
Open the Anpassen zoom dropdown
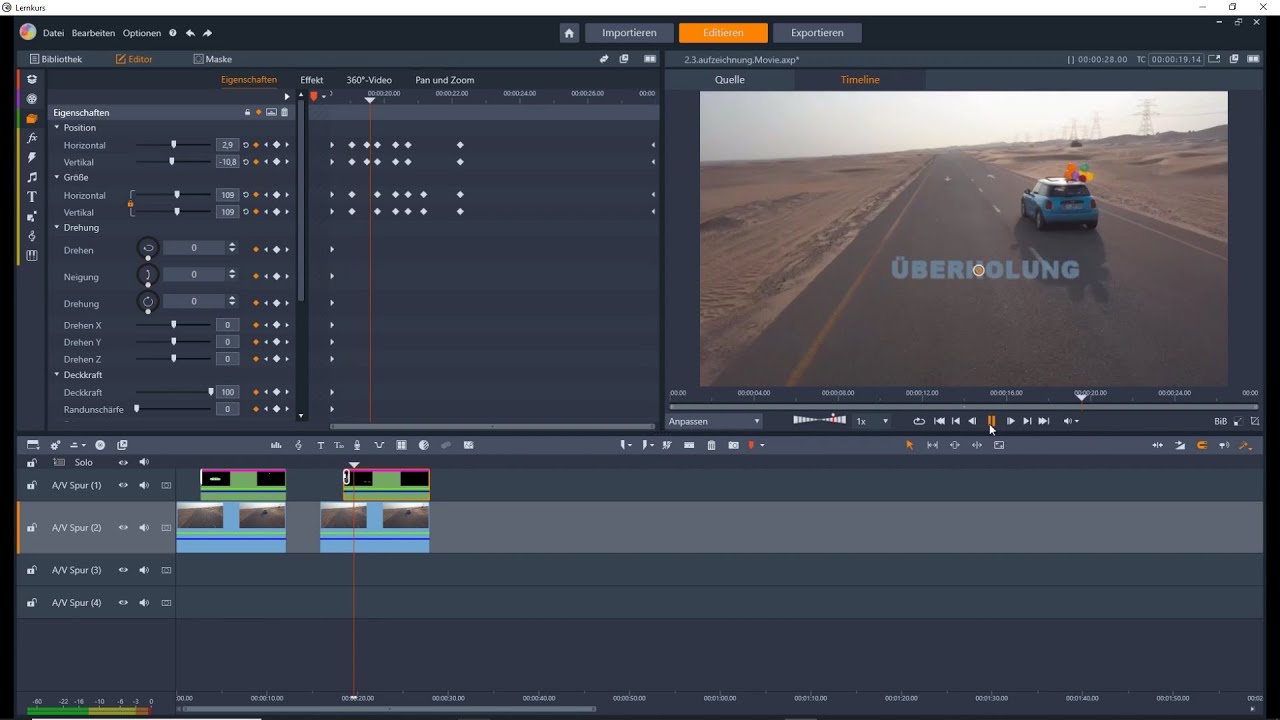pos(715,421)
